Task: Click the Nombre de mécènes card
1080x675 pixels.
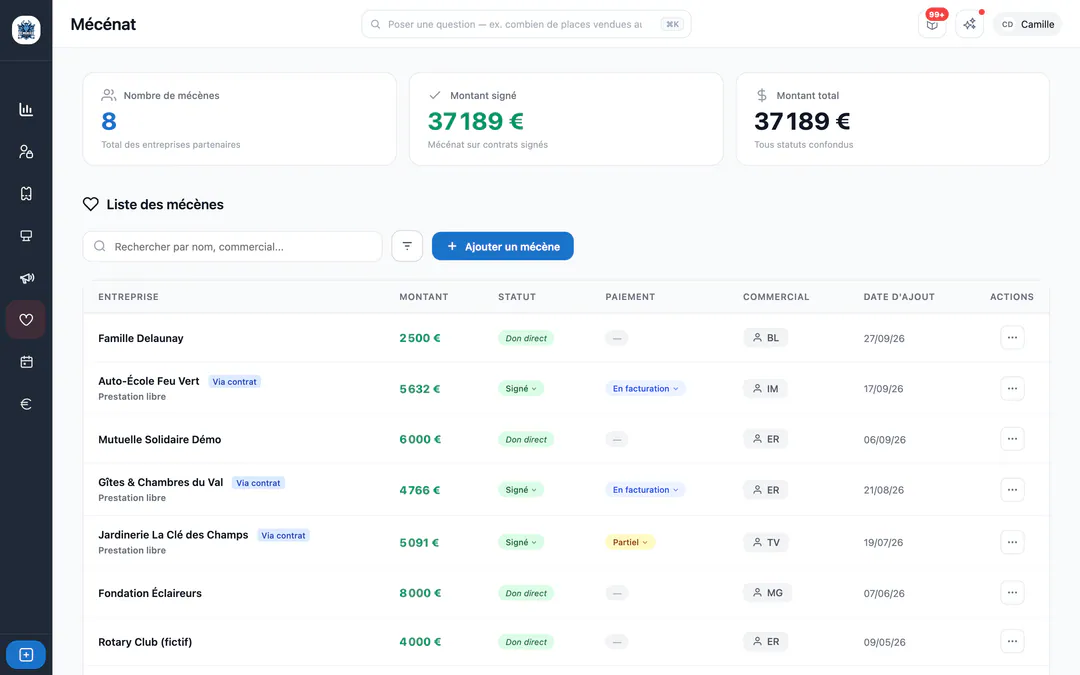Action: [x=240, y=119]
